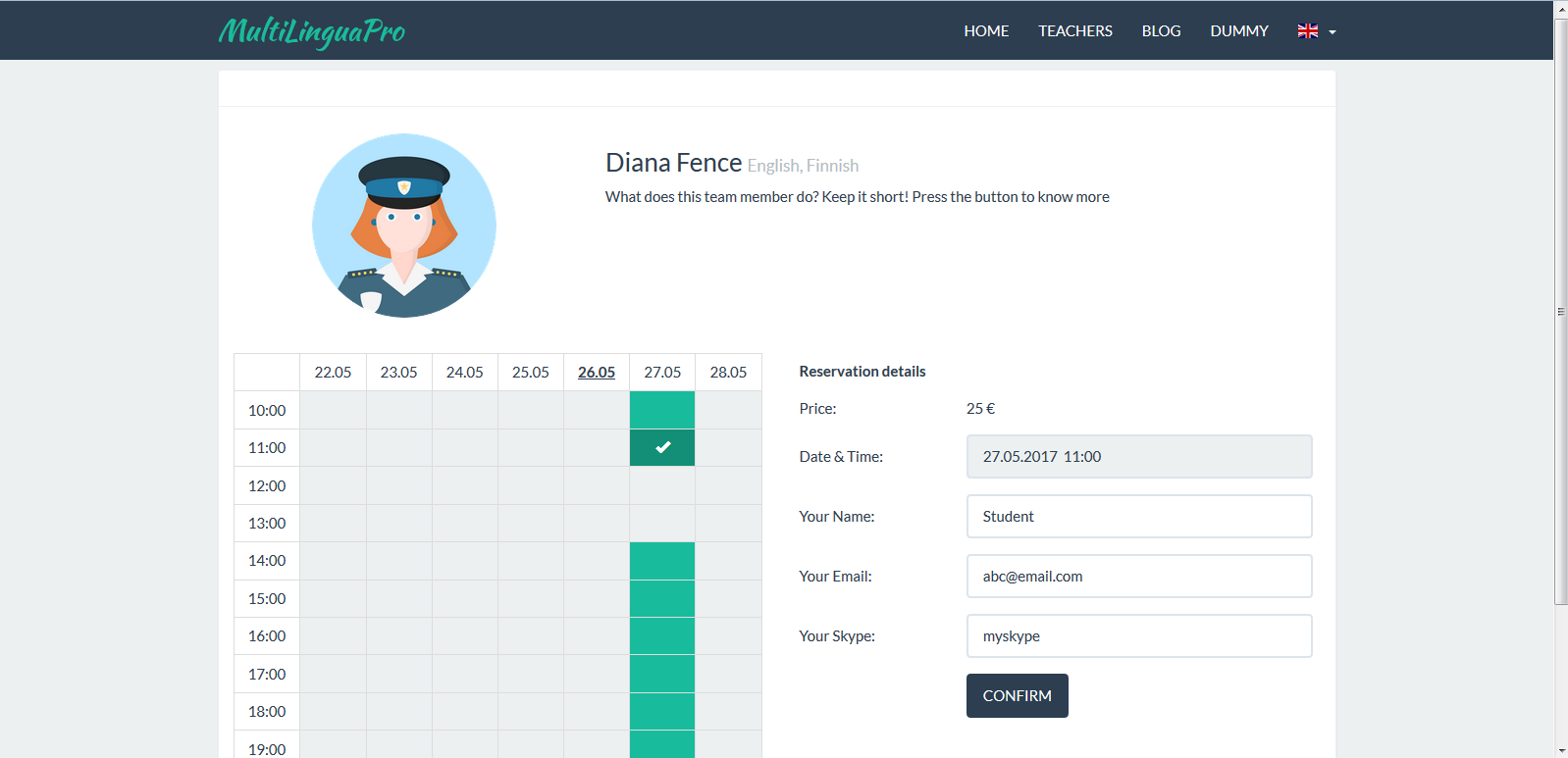Go to the TEACHERS page
The height and width of the screenshot is (758, 1568).
1075,31
